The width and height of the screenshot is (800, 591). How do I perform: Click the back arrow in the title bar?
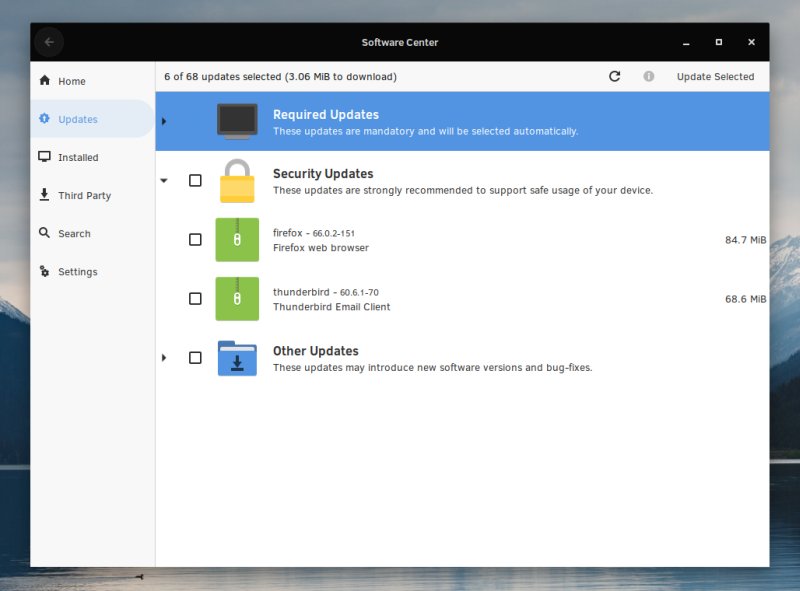tap(49, 42)
